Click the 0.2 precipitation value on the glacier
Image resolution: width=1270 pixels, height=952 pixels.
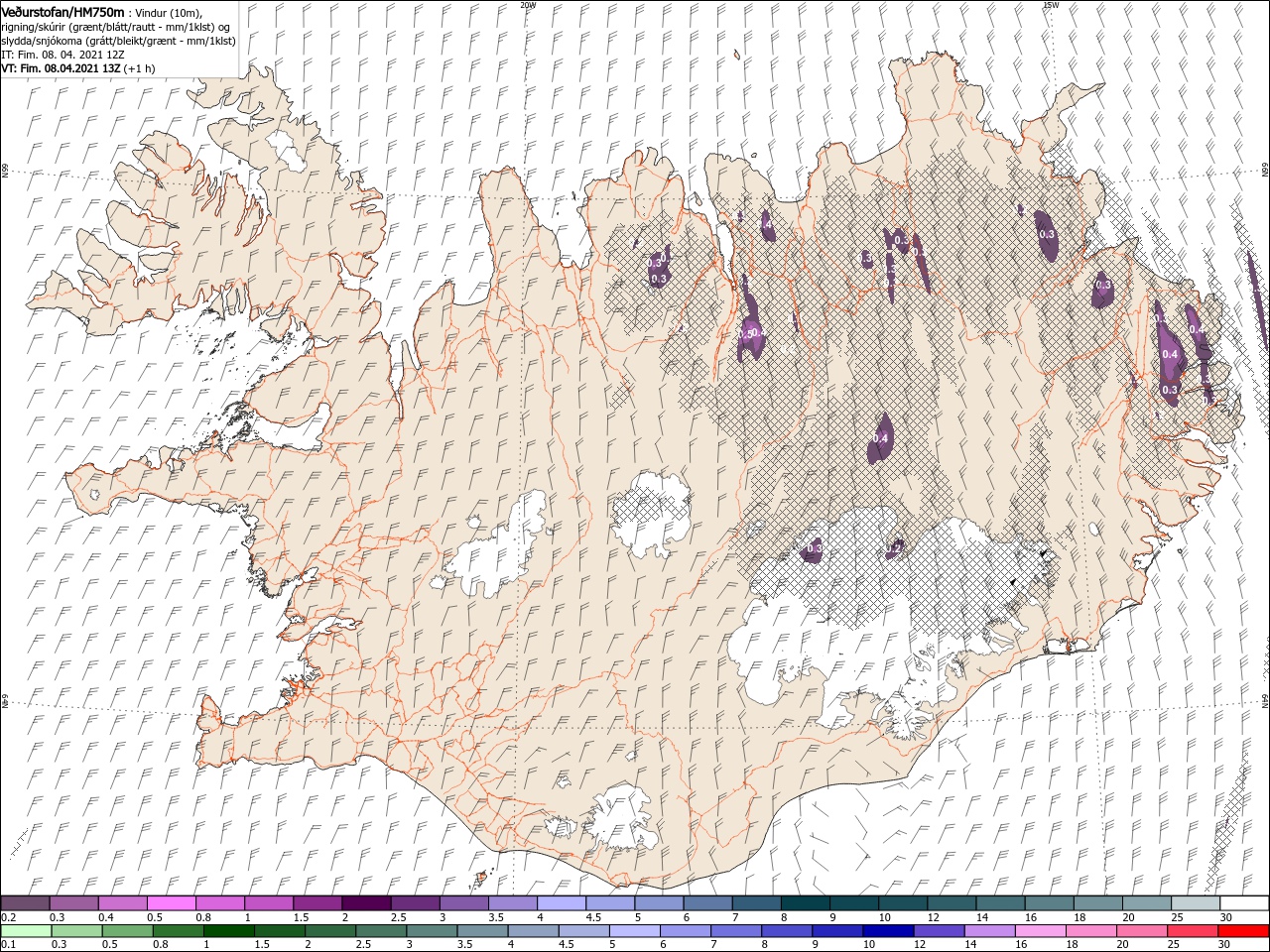tap(893, 547)
